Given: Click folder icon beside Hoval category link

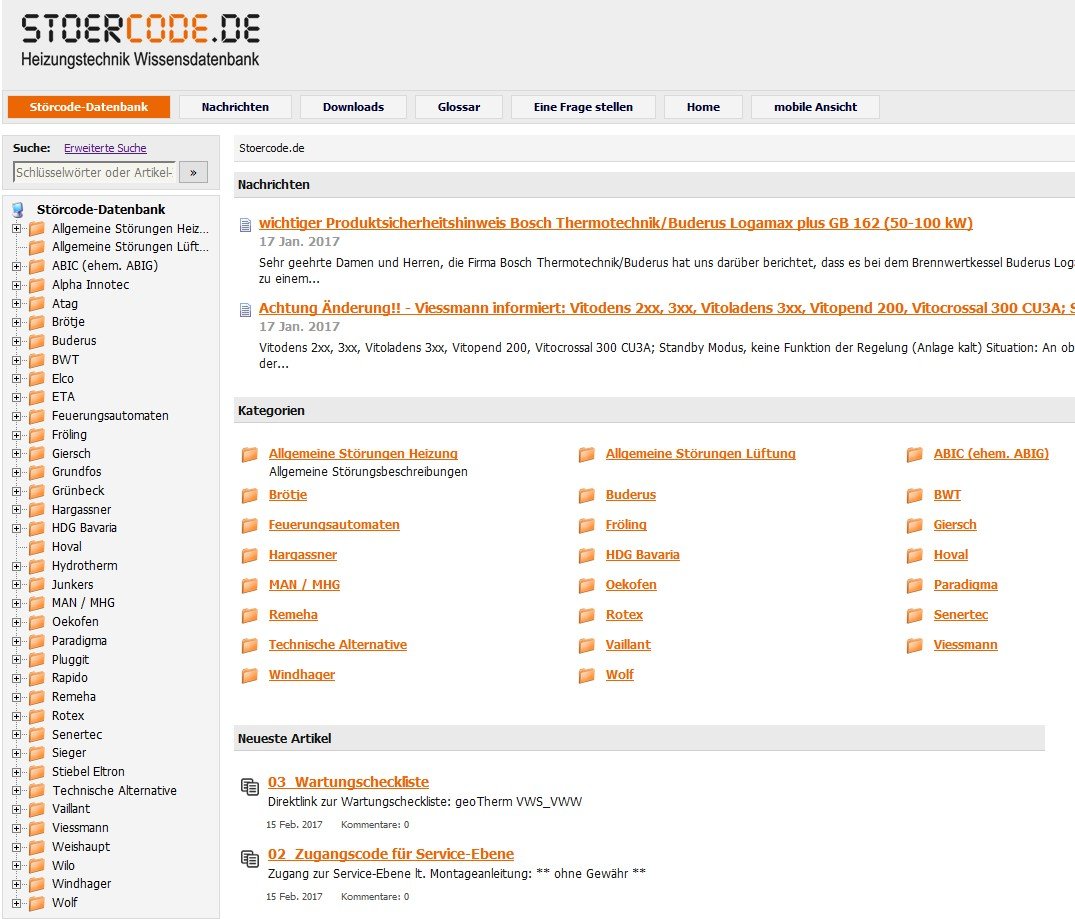Looking at the screenshot, I should (915, 556).
